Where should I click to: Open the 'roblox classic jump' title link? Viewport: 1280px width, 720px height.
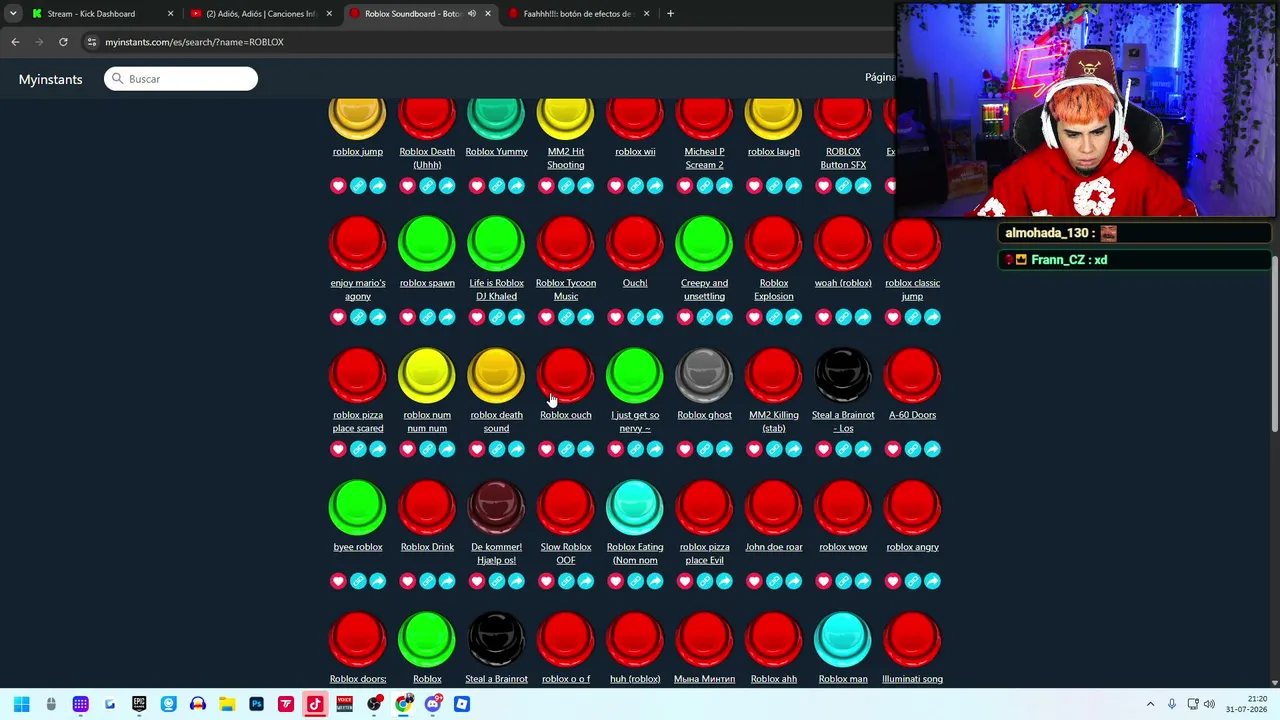(x=912, y=289)
